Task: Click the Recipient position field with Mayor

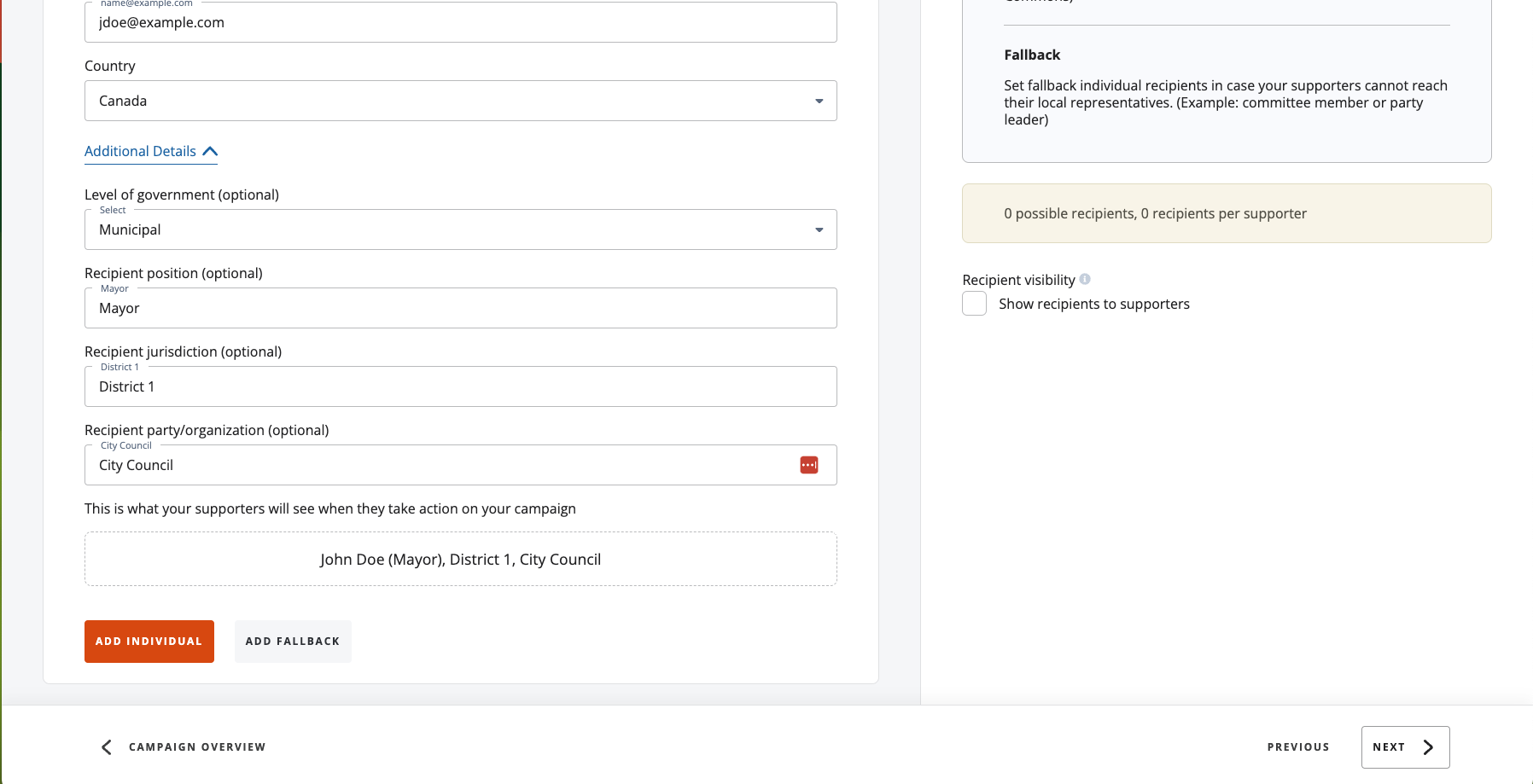Action: 461,308
